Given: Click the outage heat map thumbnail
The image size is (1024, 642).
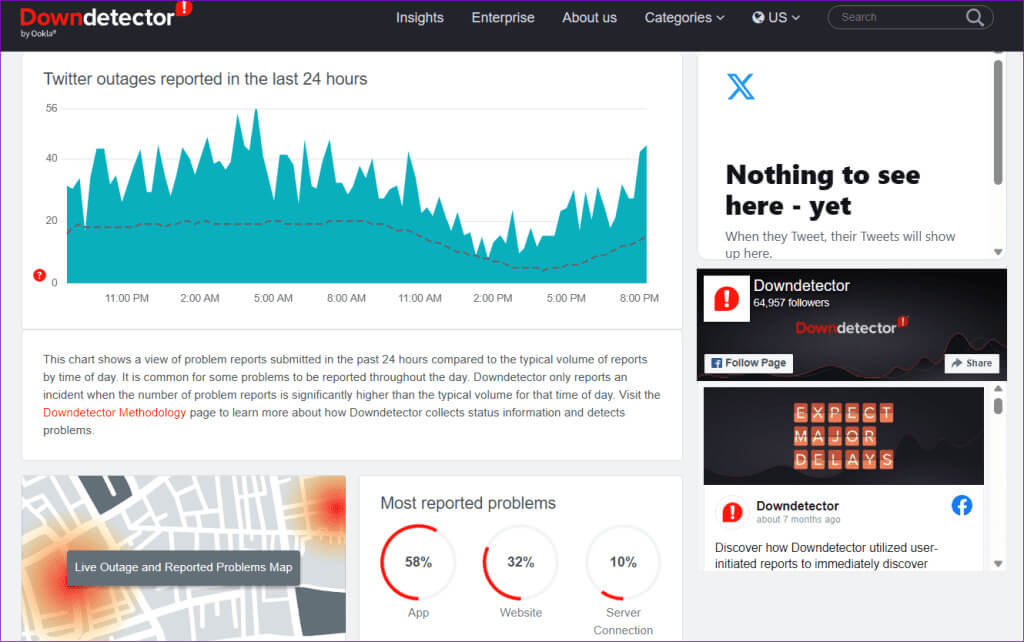Looking at the screenshot, I should [184, 558].
